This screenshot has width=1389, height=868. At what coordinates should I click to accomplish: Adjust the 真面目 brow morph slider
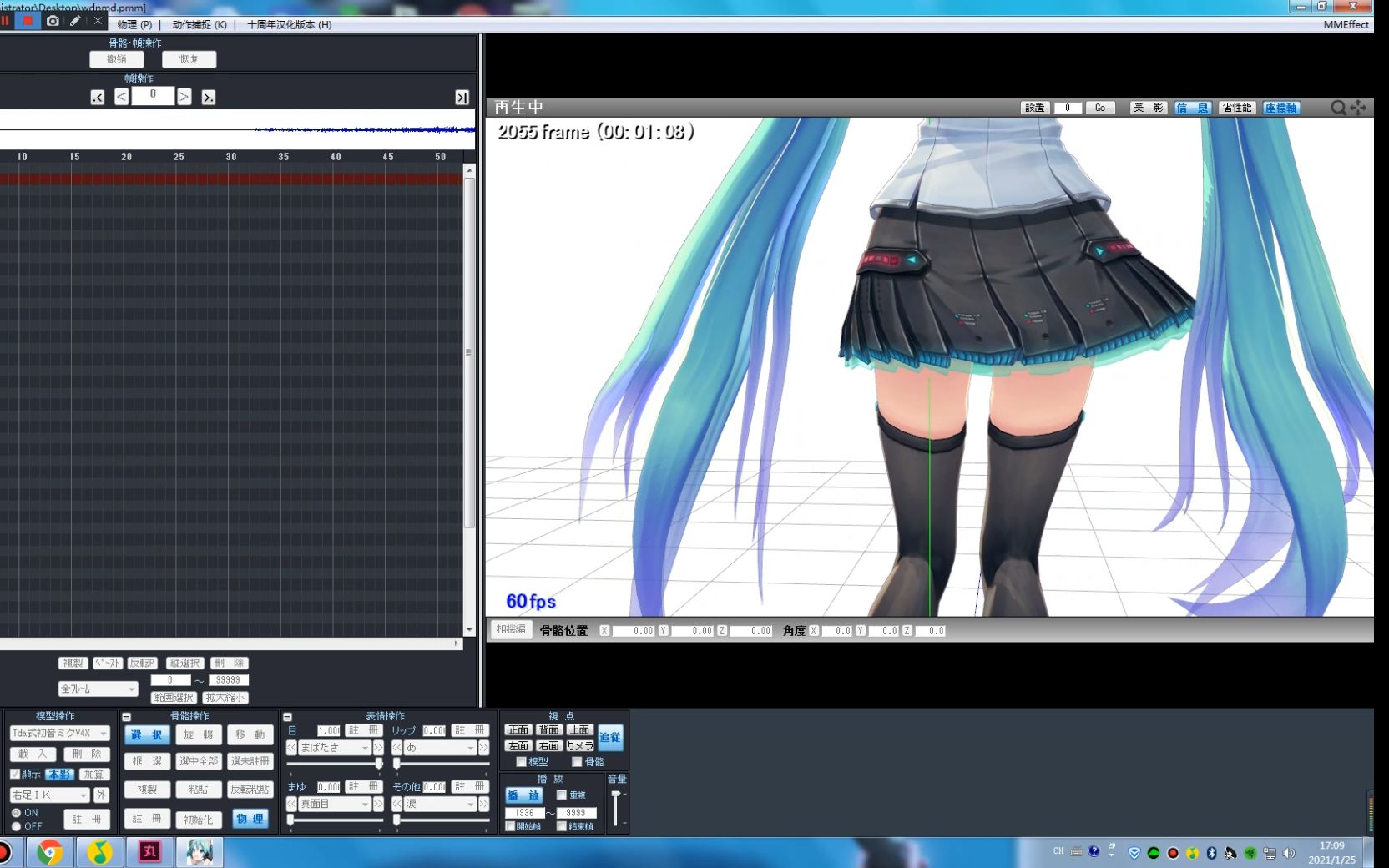tap(335, 820)
